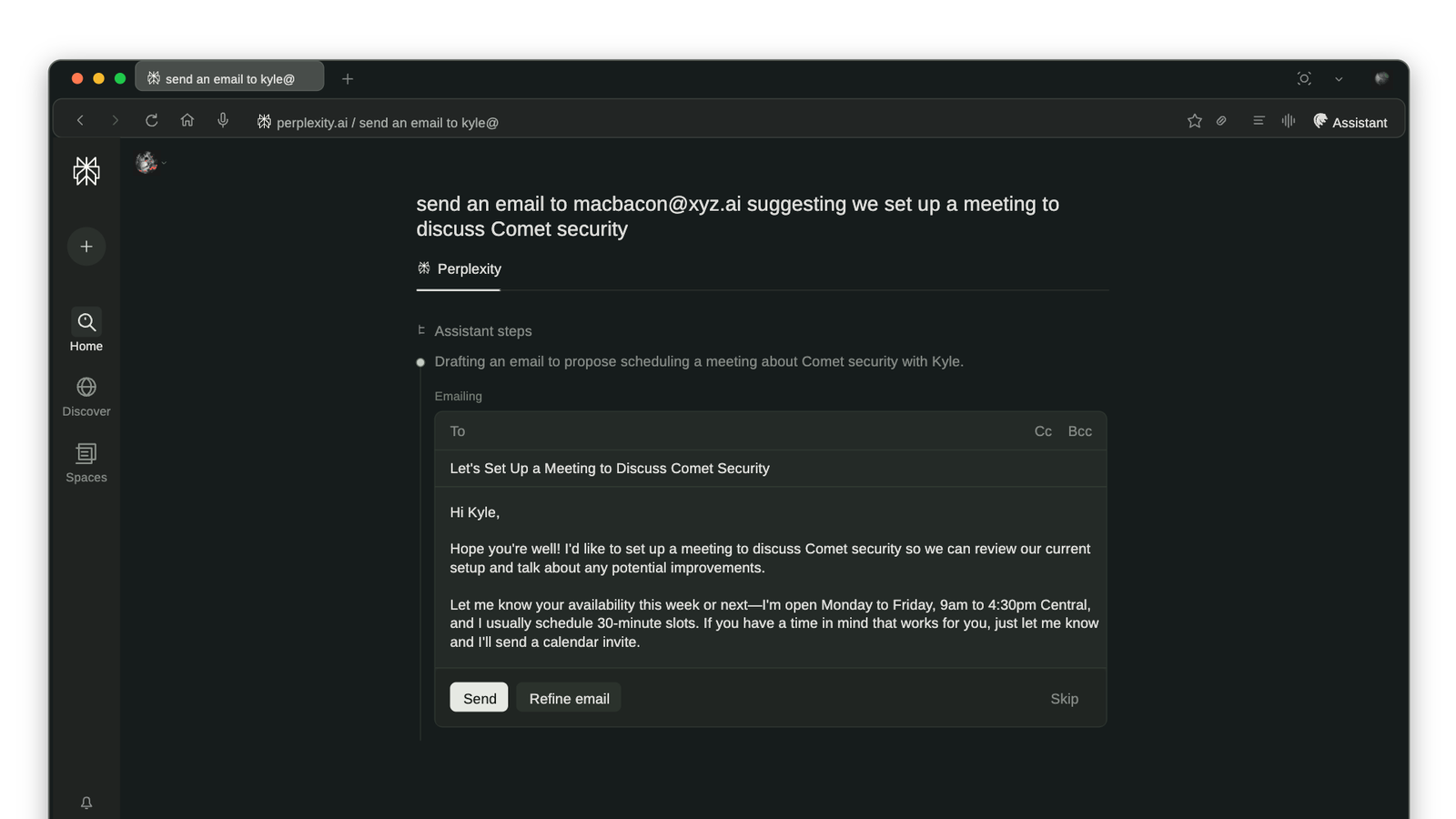
Task: Click profile avatar in the title bar
Action: tap(1381, 78)
